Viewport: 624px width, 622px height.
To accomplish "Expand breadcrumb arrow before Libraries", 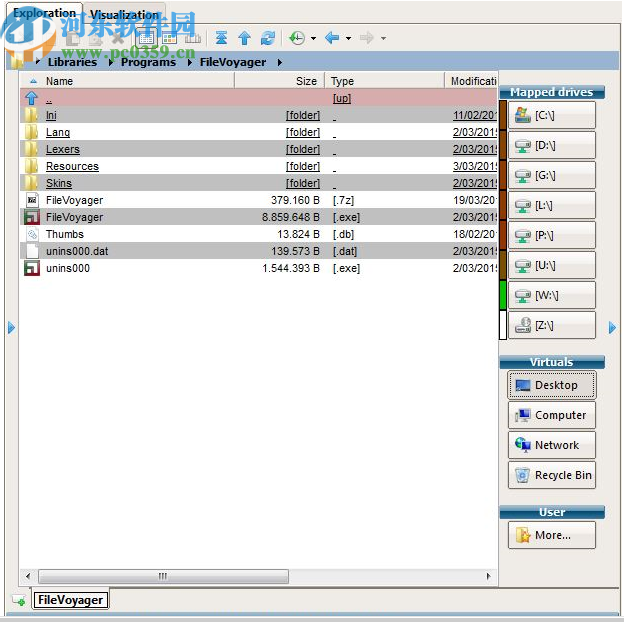I will pos(38,62).
